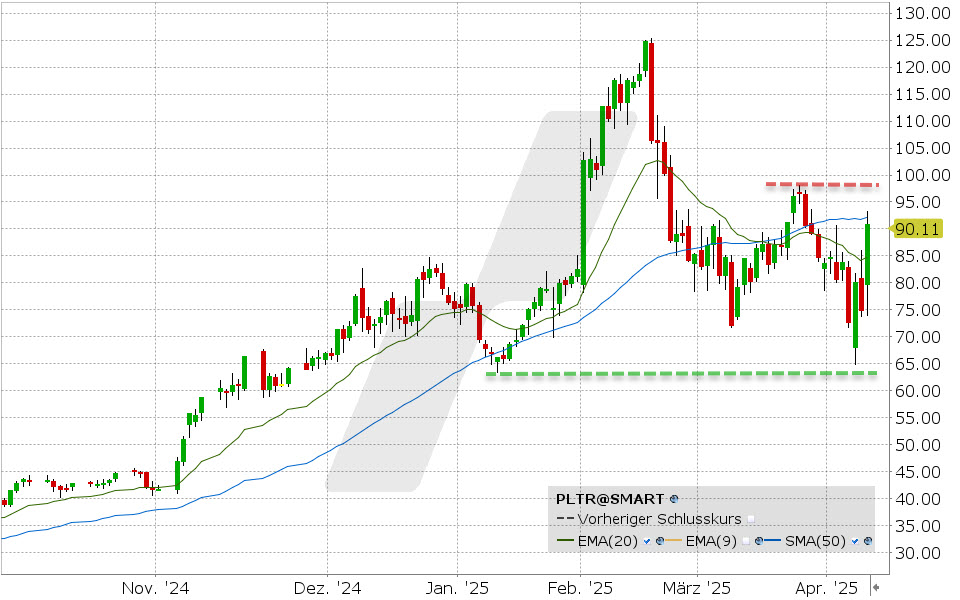Click the red dashed resistance line
The image size is (960, 600).
click(822, 184)
